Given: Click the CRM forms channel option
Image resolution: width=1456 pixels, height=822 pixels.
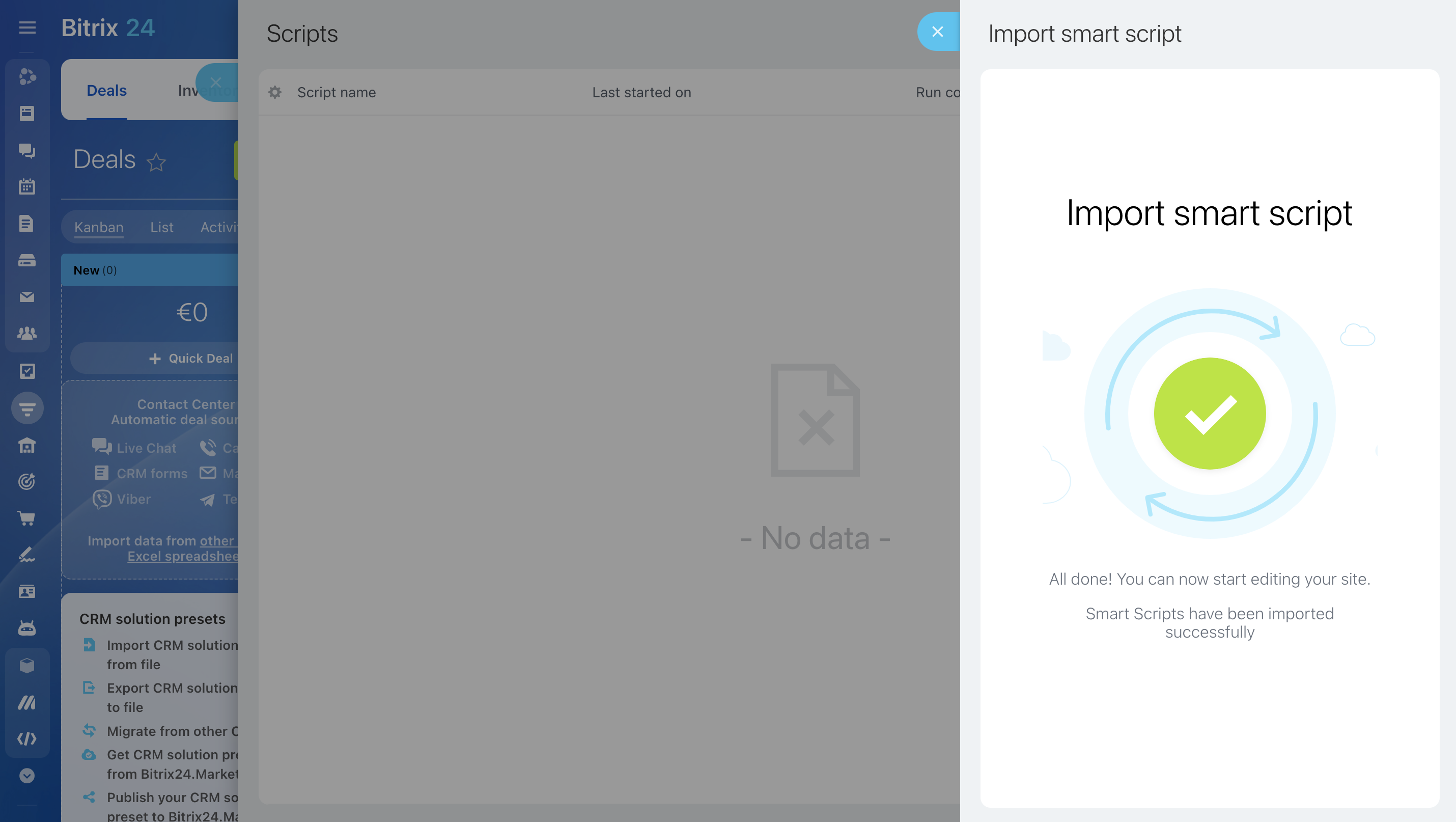Looking at the screenshot, I should pos(141,473).
